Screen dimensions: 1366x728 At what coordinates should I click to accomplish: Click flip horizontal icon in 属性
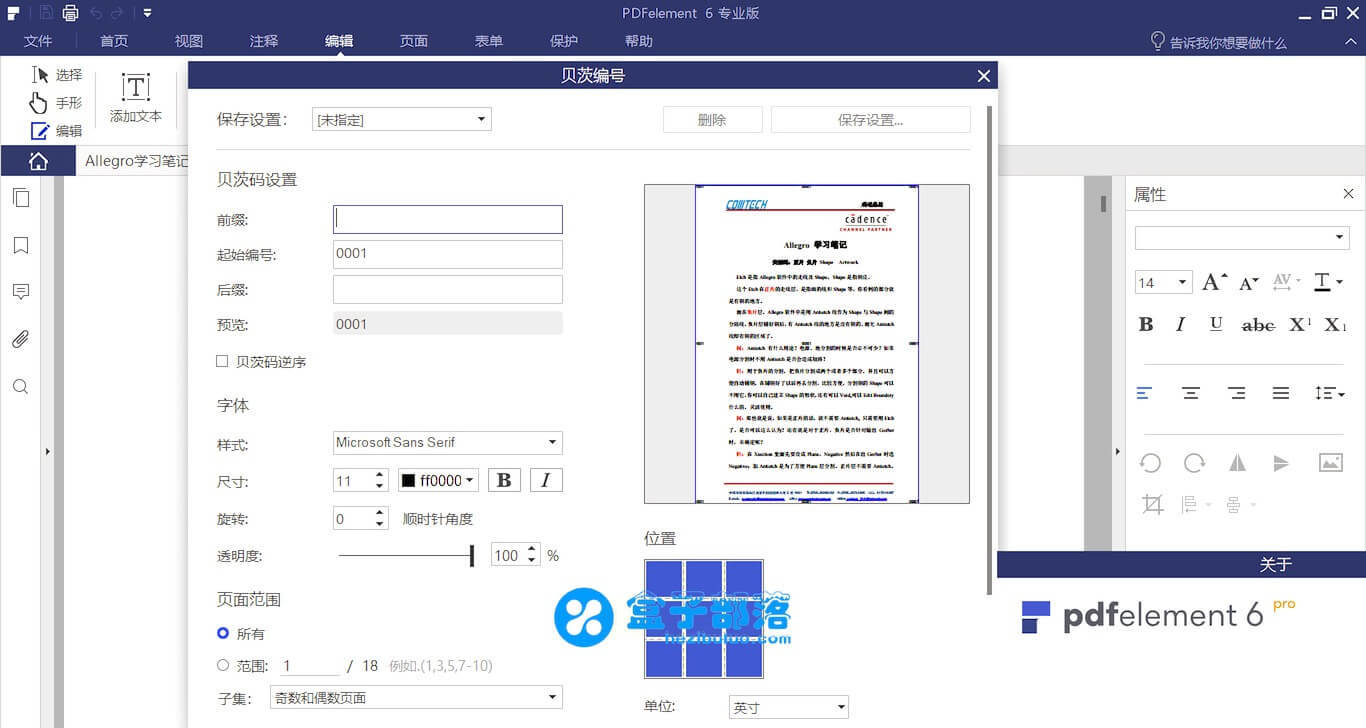(x=1238, y=463)
